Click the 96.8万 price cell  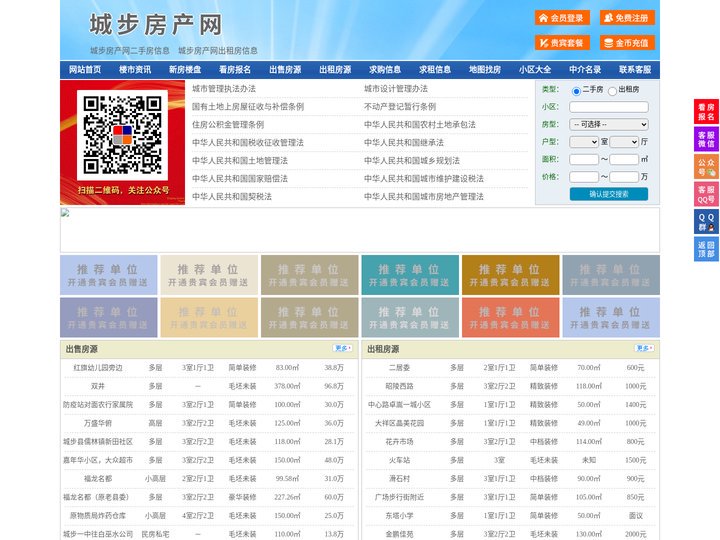[x=334, y=386]
